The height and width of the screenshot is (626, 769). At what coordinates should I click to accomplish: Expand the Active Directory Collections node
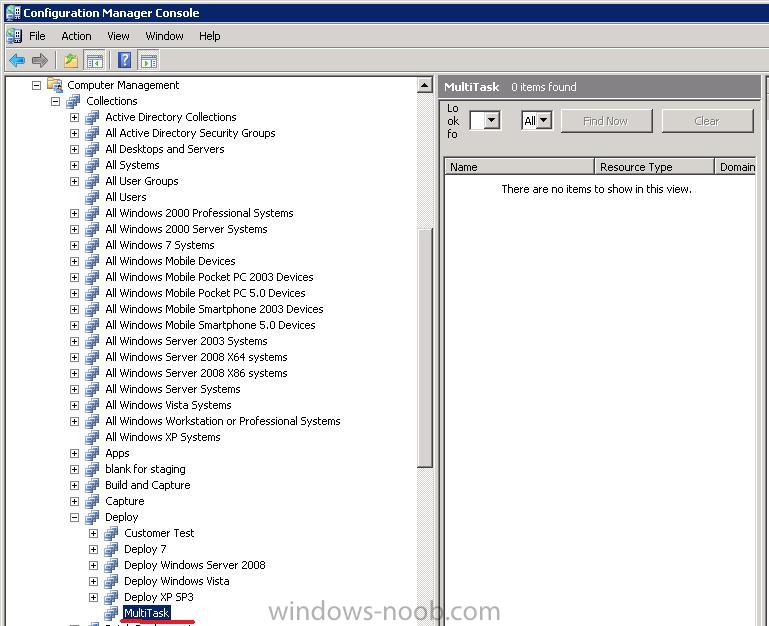pos(75,117)
